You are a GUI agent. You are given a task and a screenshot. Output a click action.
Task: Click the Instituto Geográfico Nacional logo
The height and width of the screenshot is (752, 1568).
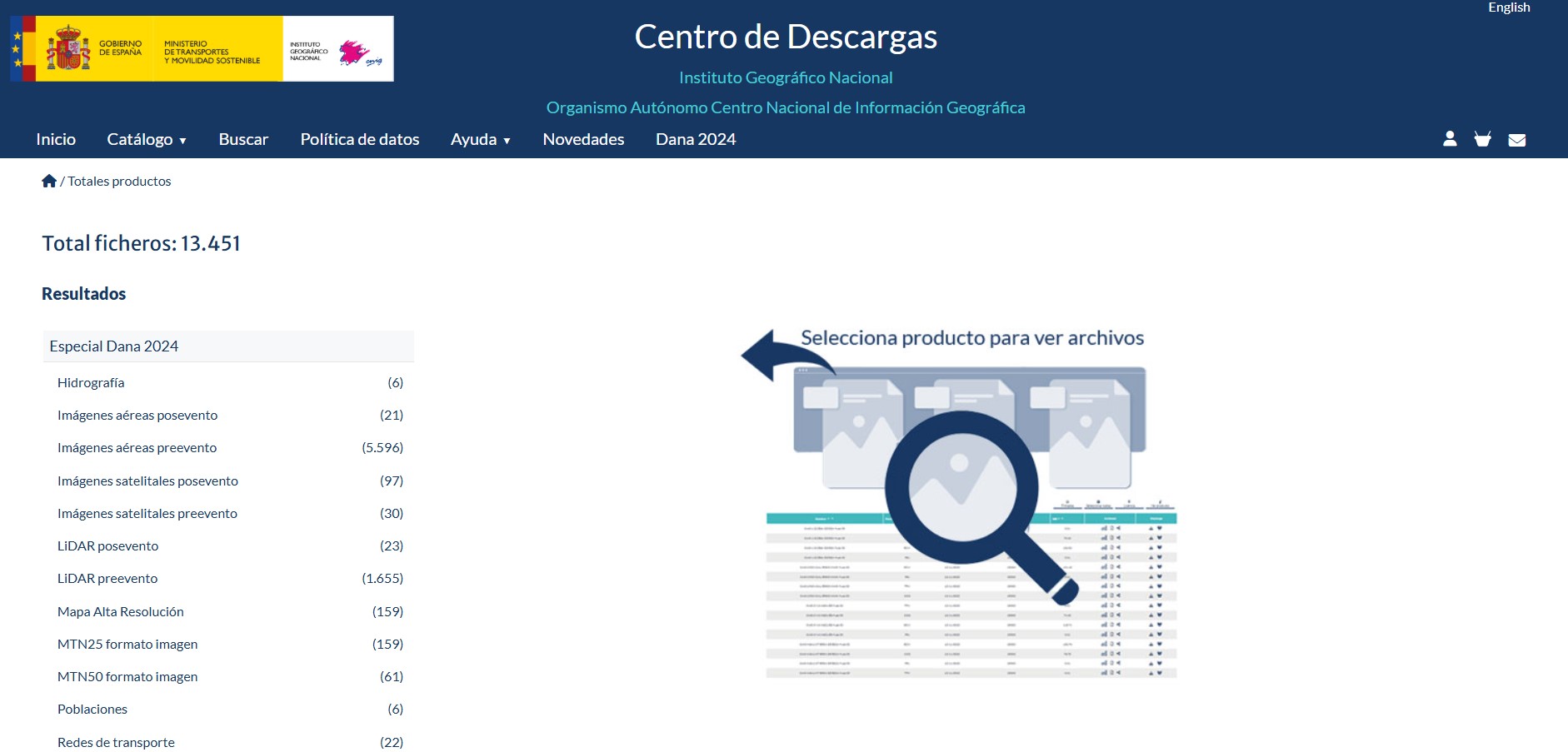(337, 49)
